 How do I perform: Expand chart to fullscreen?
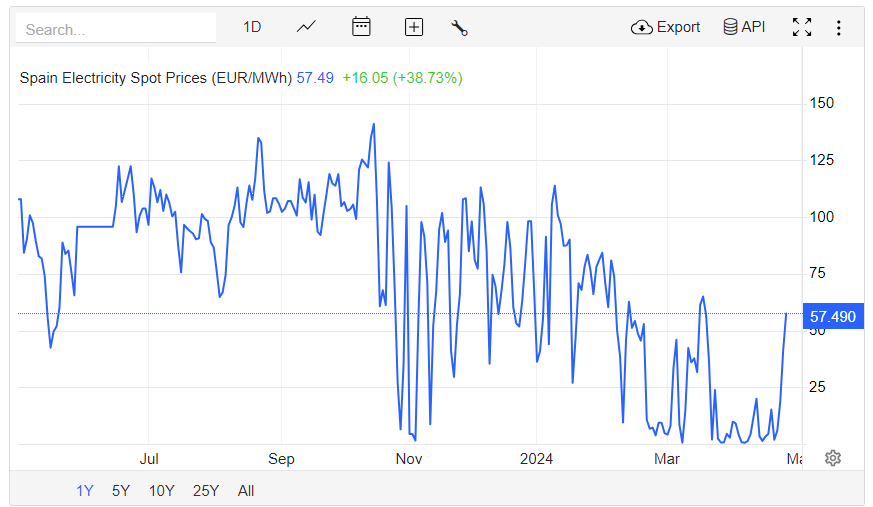click(x=802, y=27)
